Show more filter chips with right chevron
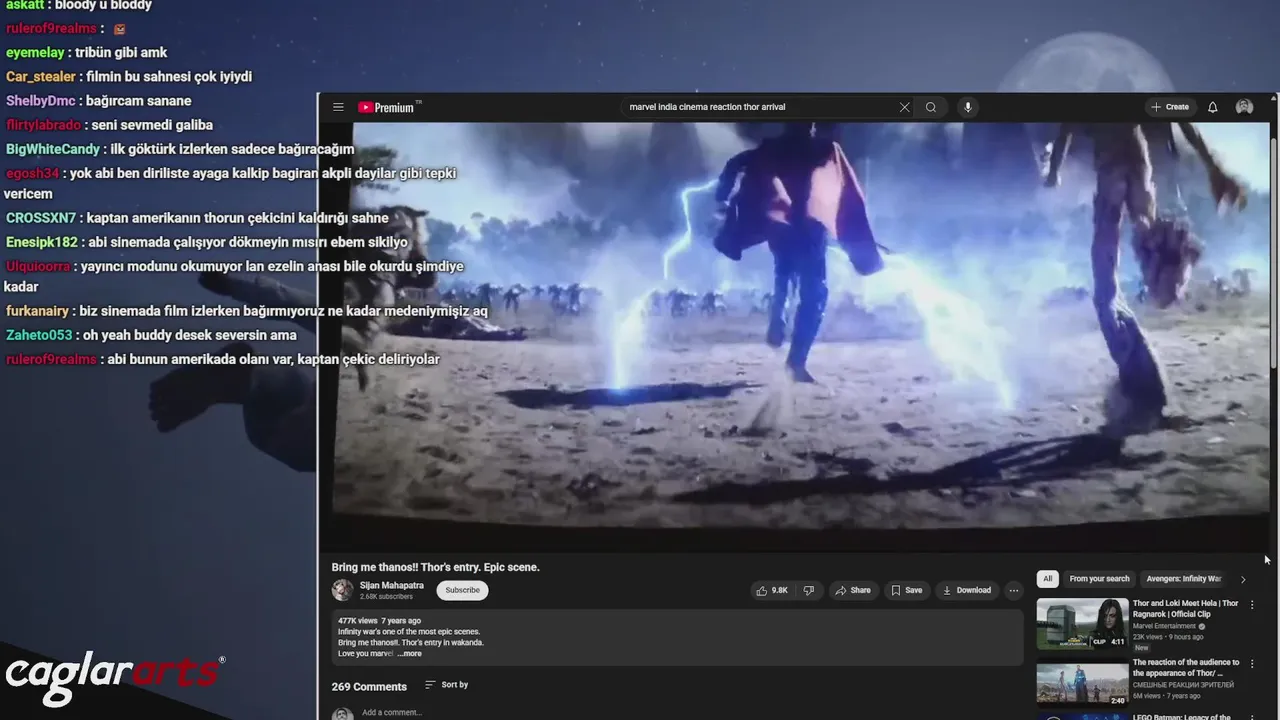 tap(1243, 579)
